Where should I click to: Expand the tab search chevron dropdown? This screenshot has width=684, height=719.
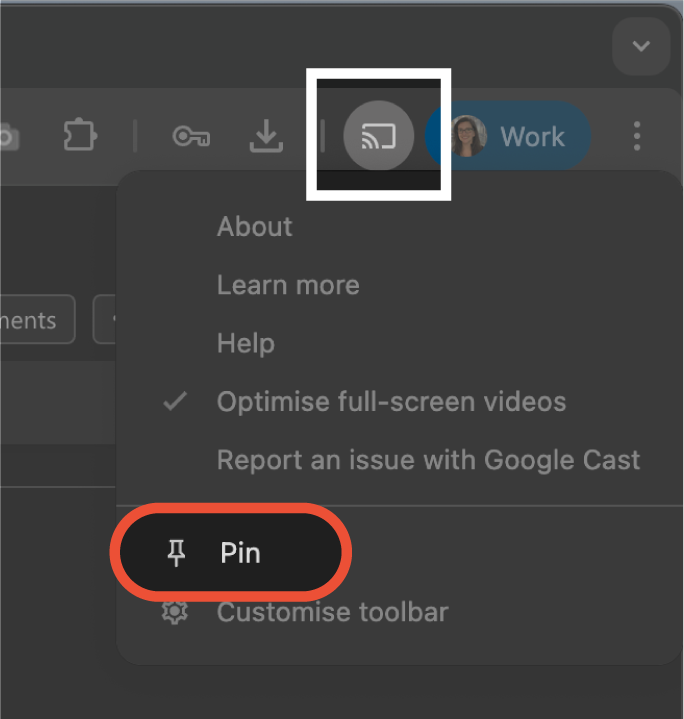(x=641, y=46)
